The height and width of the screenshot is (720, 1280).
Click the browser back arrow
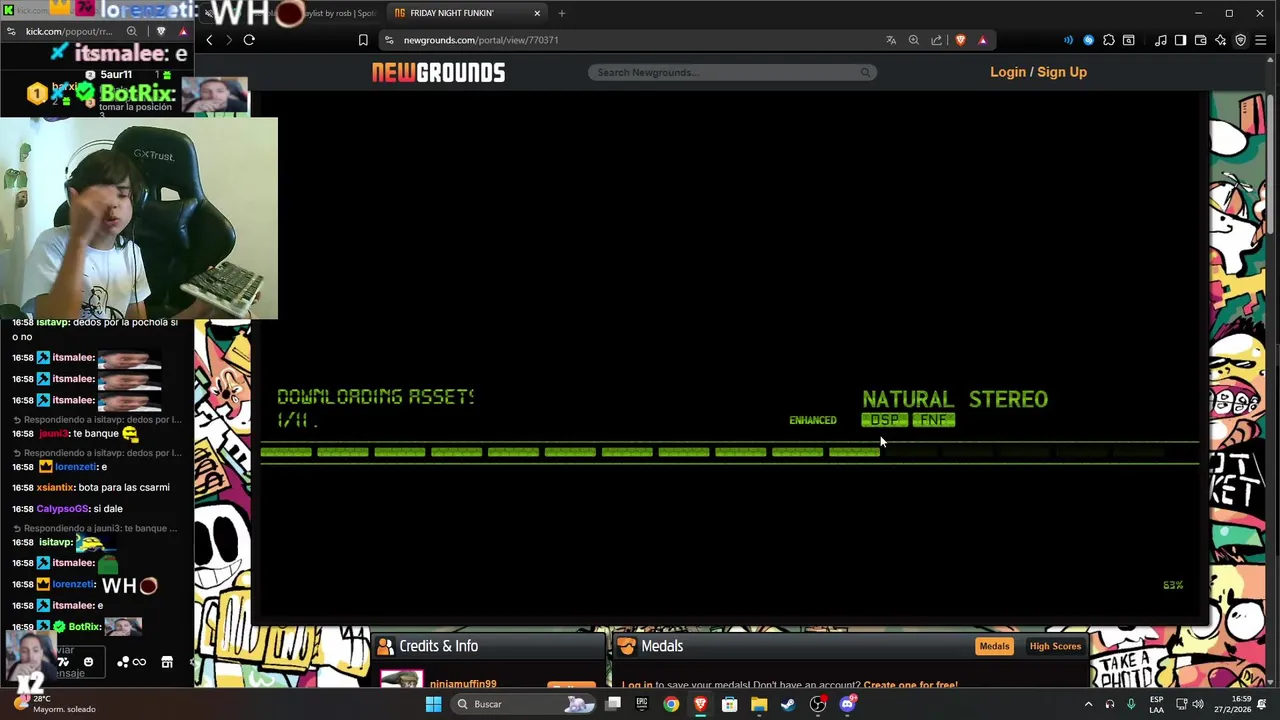pos(209,40)
